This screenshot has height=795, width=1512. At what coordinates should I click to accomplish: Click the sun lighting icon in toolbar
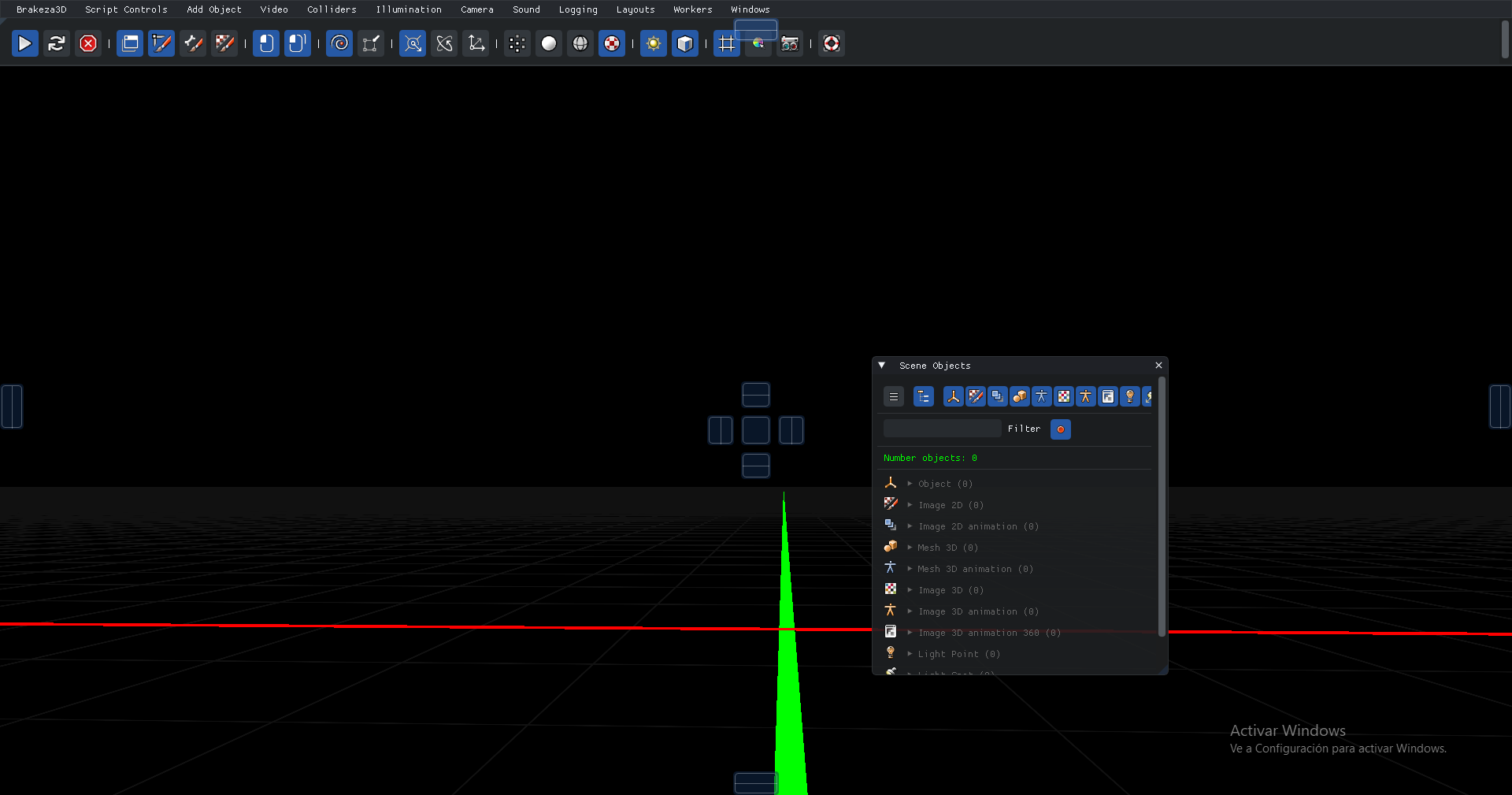coord(653,43)
